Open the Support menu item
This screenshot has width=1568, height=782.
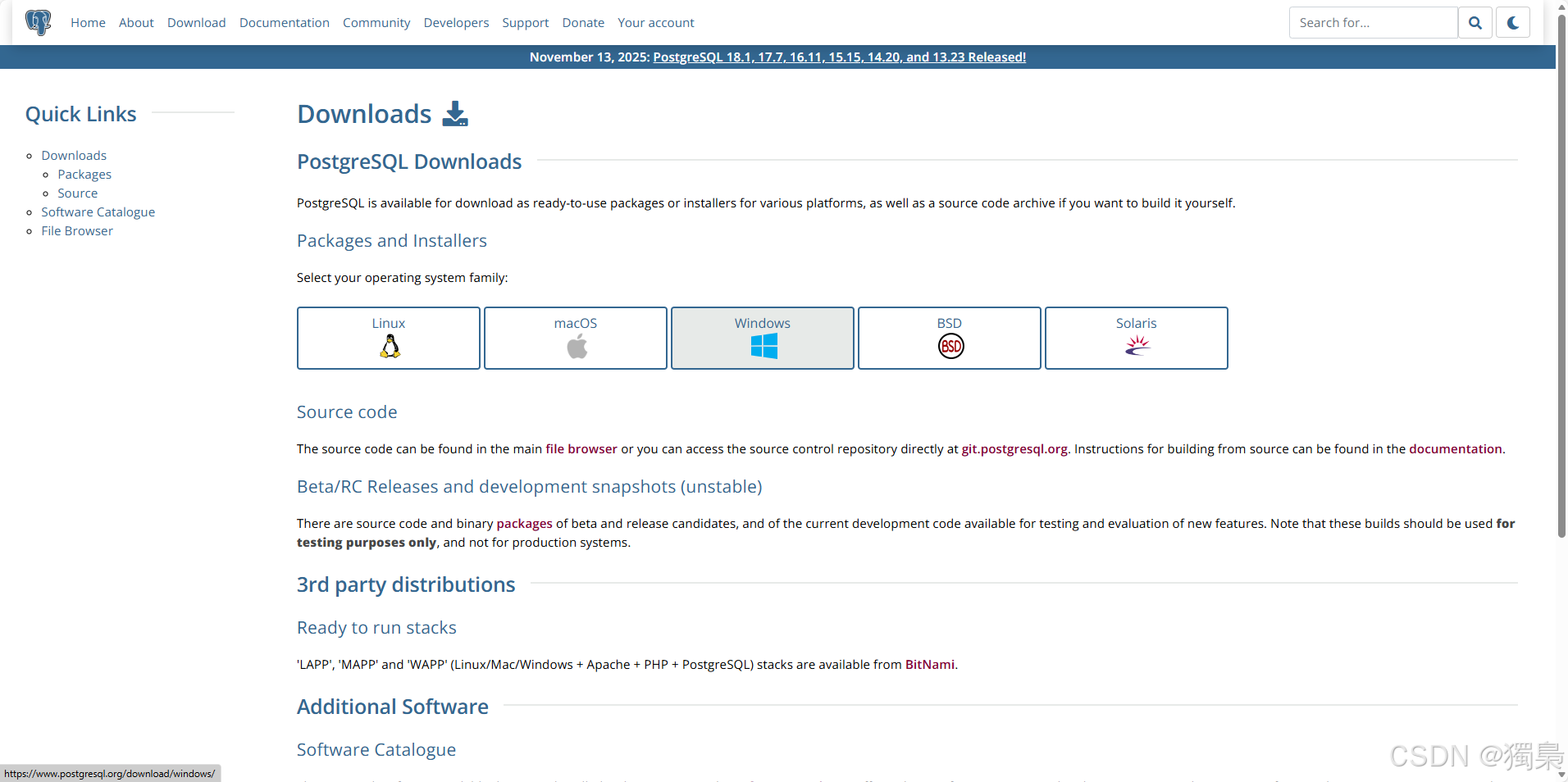tap(526, 23)
